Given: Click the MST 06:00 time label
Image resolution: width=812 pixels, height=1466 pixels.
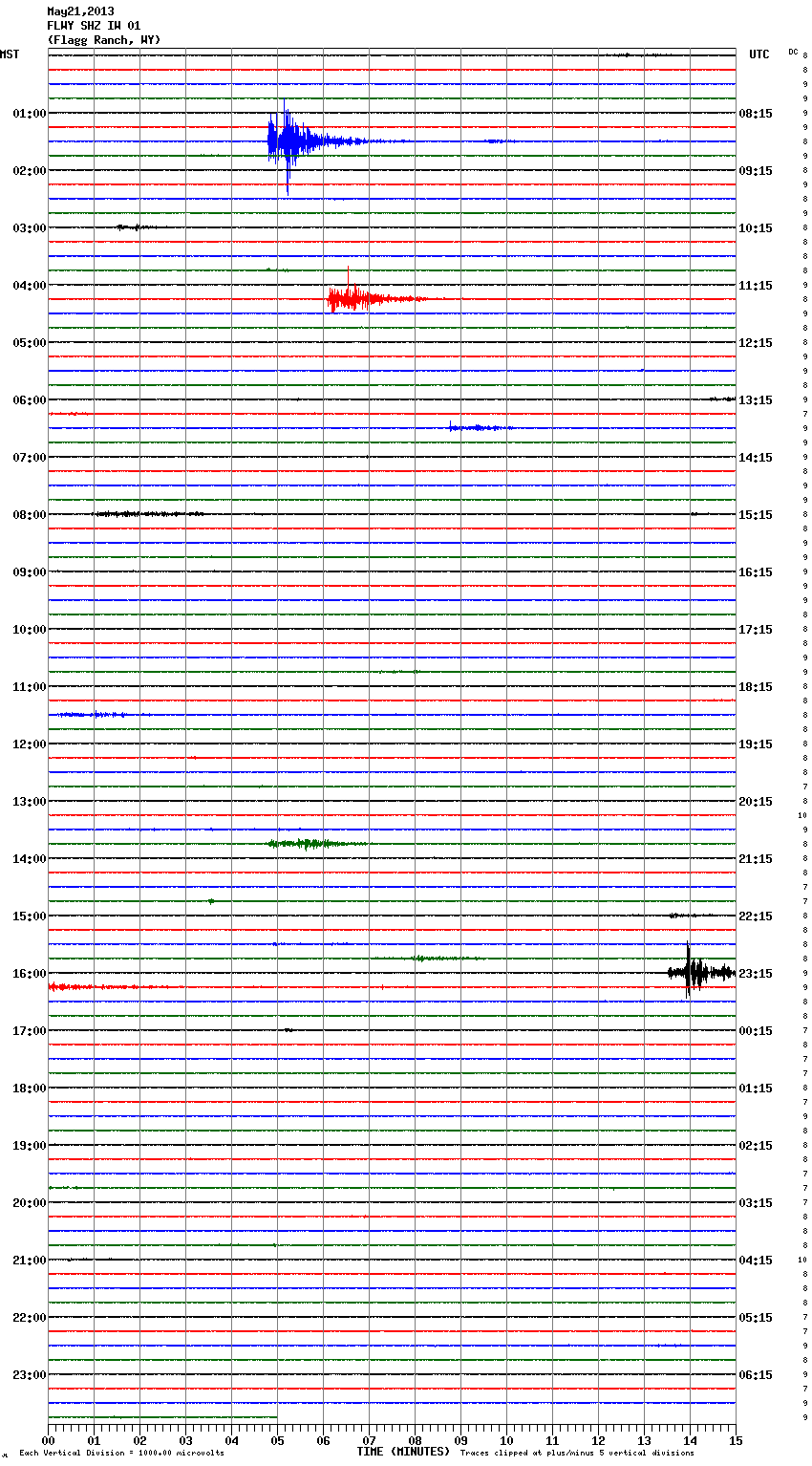Looking at the screenshot, I should 29,400.
